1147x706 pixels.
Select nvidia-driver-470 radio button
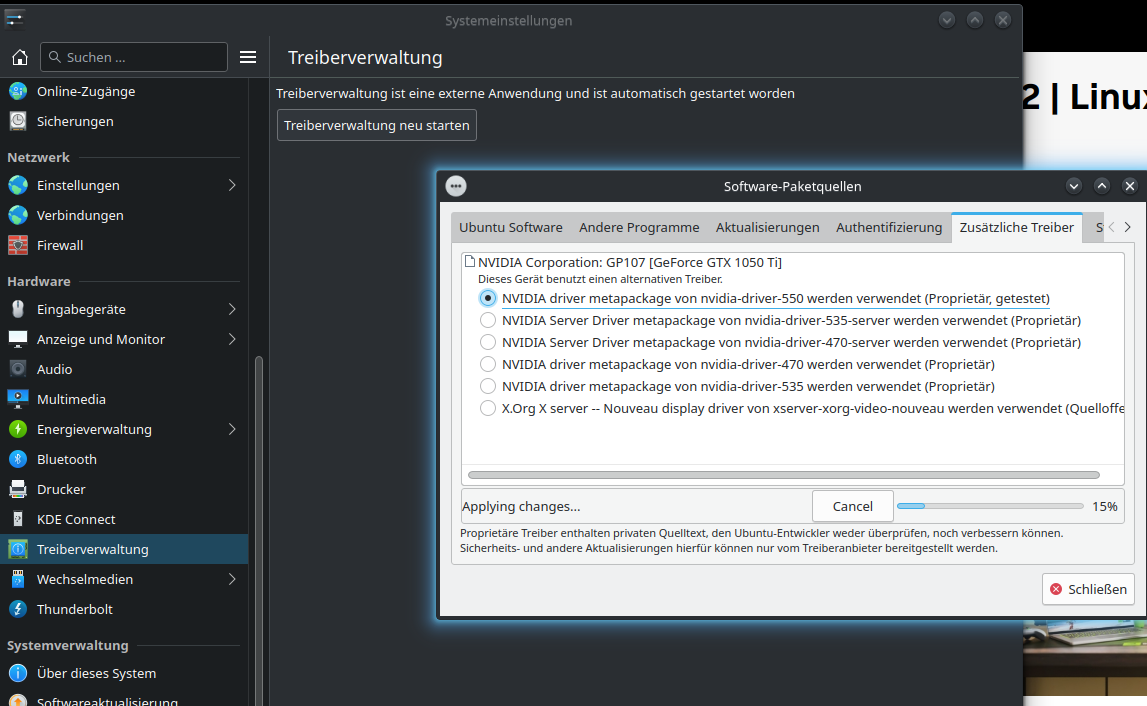(x=488, y=364)
